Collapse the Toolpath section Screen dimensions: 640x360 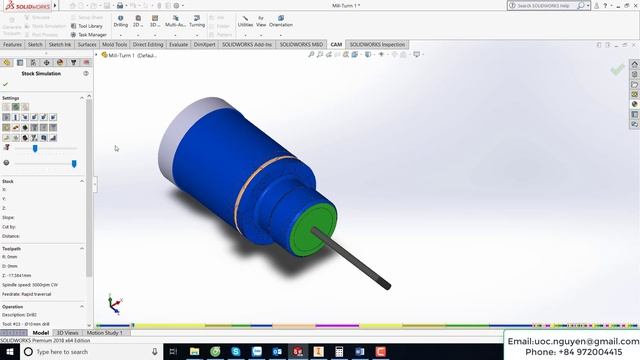[x=82, y=248]
